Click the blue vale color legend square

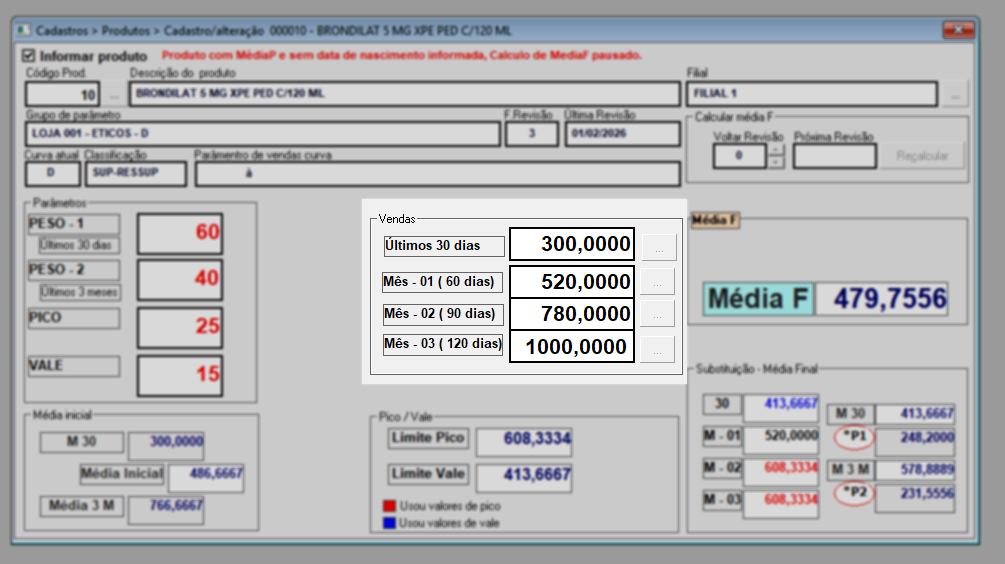click(x=389, y=522)
